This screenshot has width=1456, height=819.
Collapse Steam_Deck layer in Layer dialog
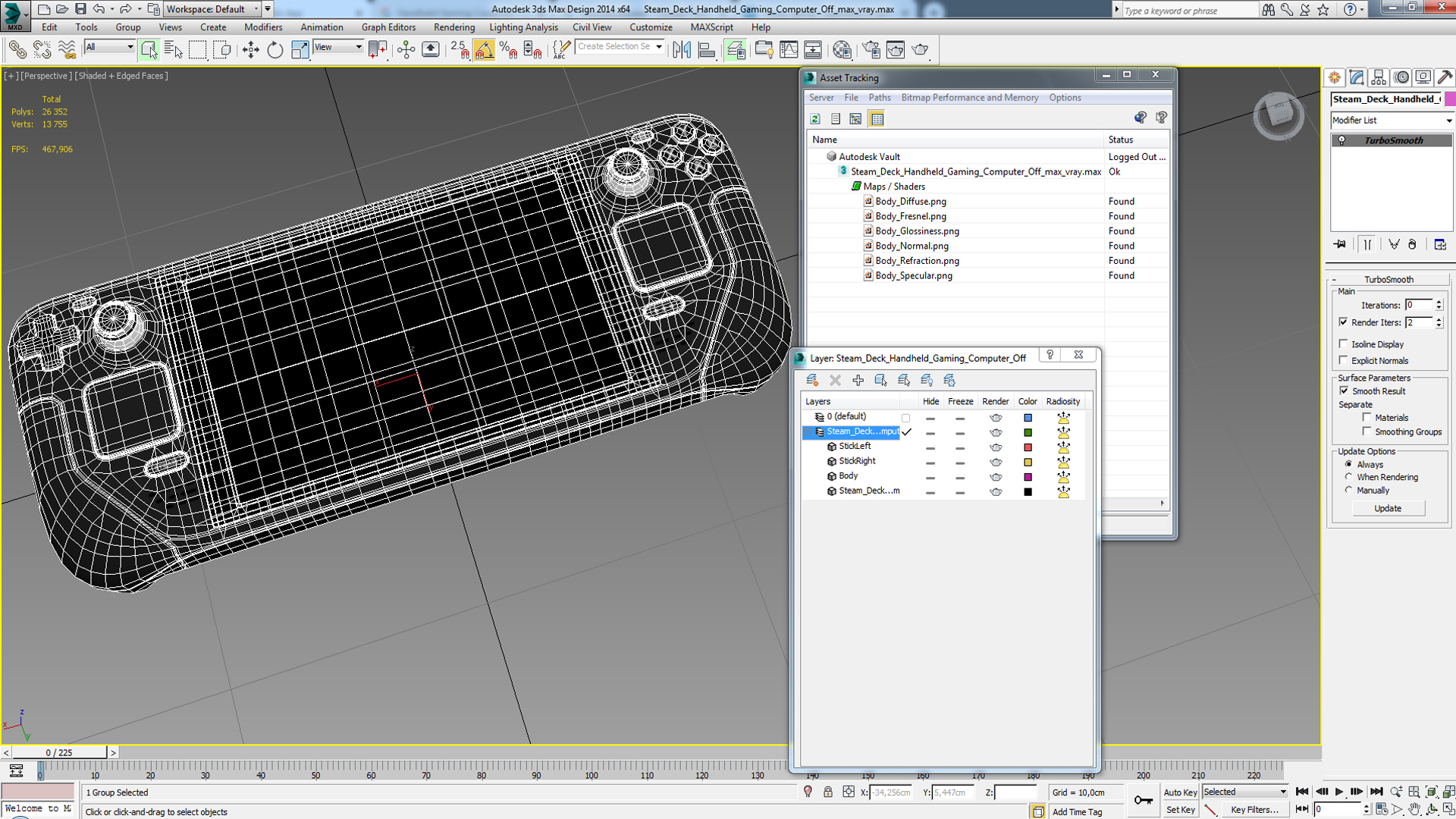click(x=809, y=431)
